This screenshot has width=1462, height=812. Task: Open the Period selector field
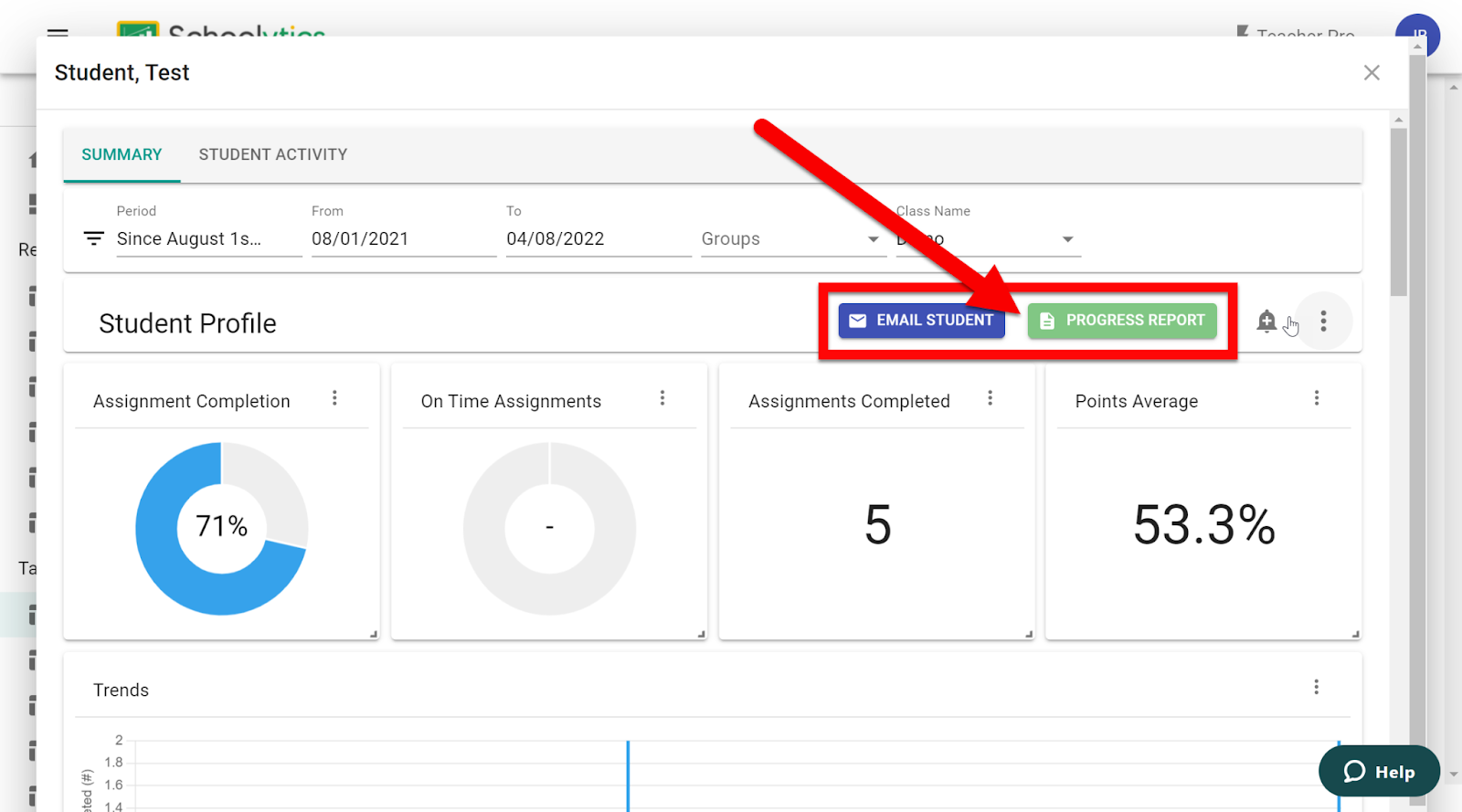click(209, 239)
